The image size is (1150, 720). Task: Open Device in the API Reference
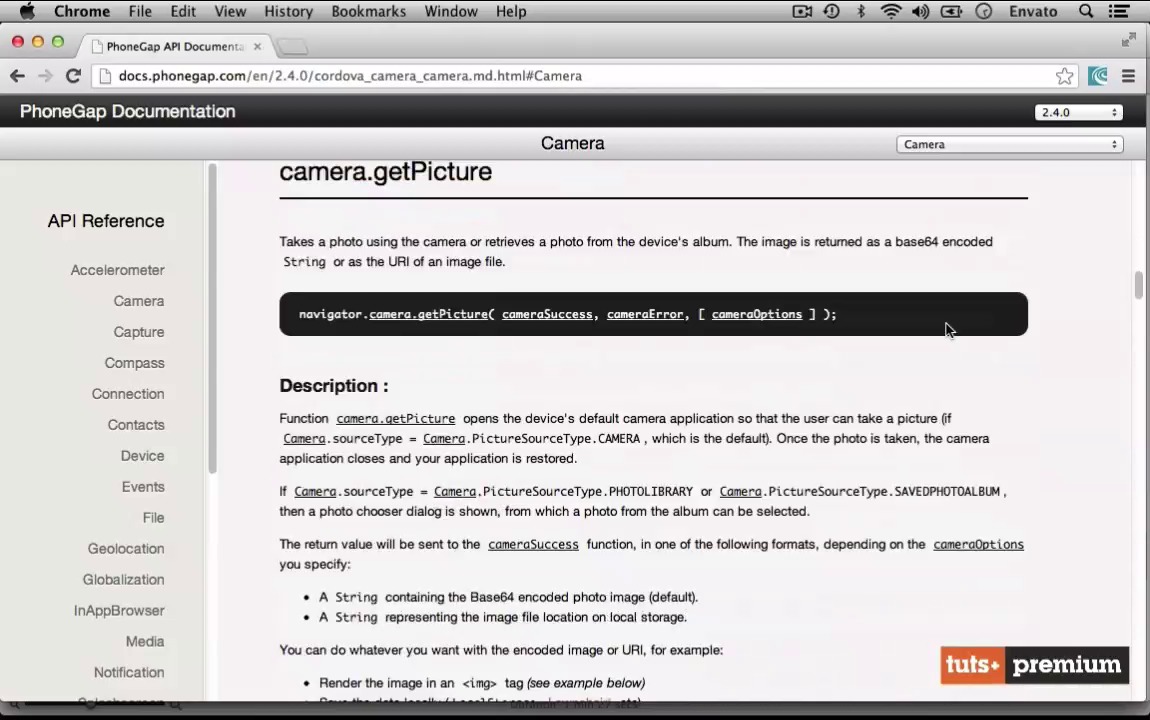(142, 455)
